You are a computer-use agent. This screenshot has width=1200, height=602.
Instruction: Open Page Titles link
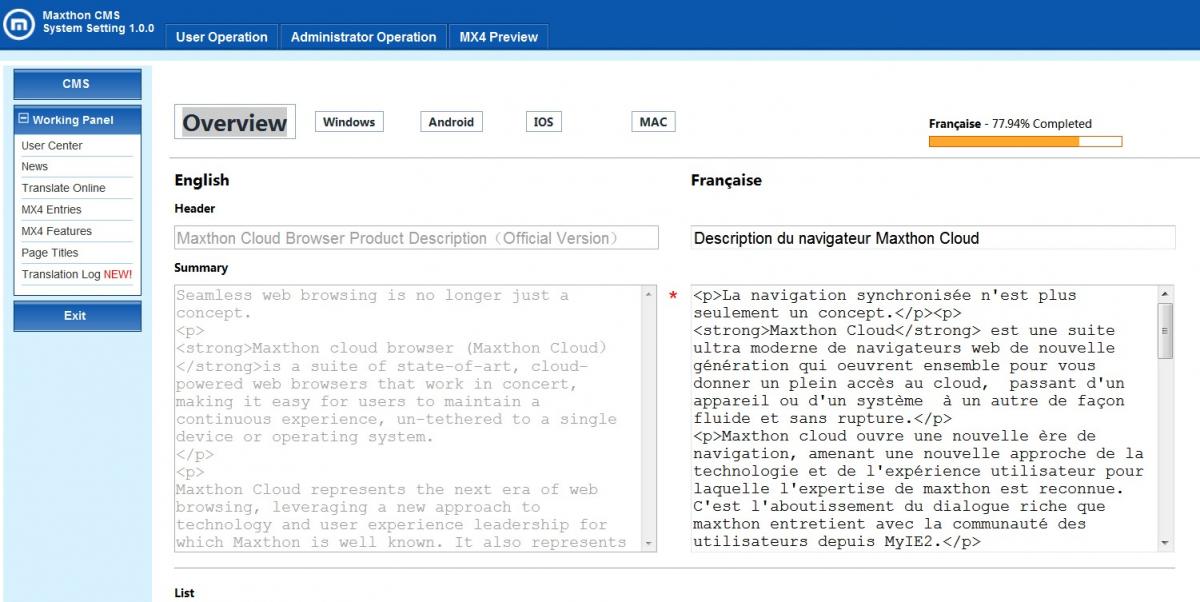[x=50, y=253]
